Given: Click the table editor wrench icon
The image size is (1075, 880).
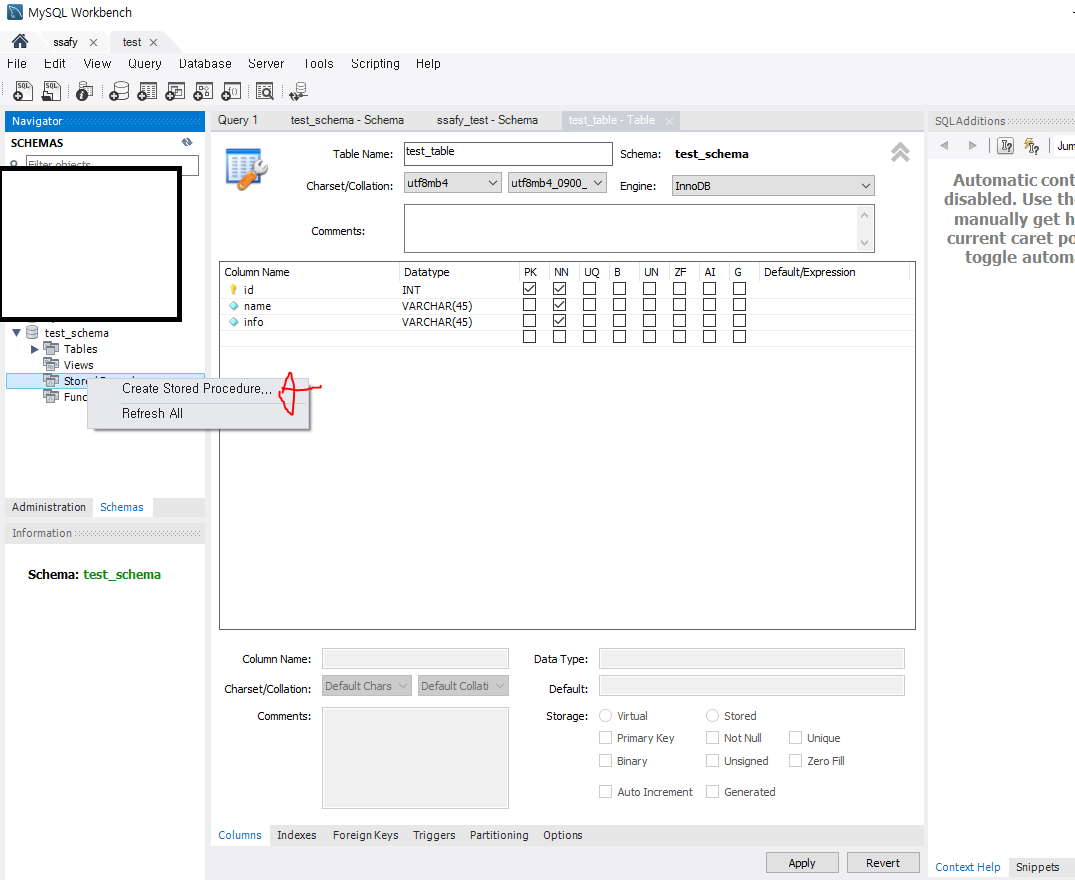Looking at the screenshot, I should (245, 169).
